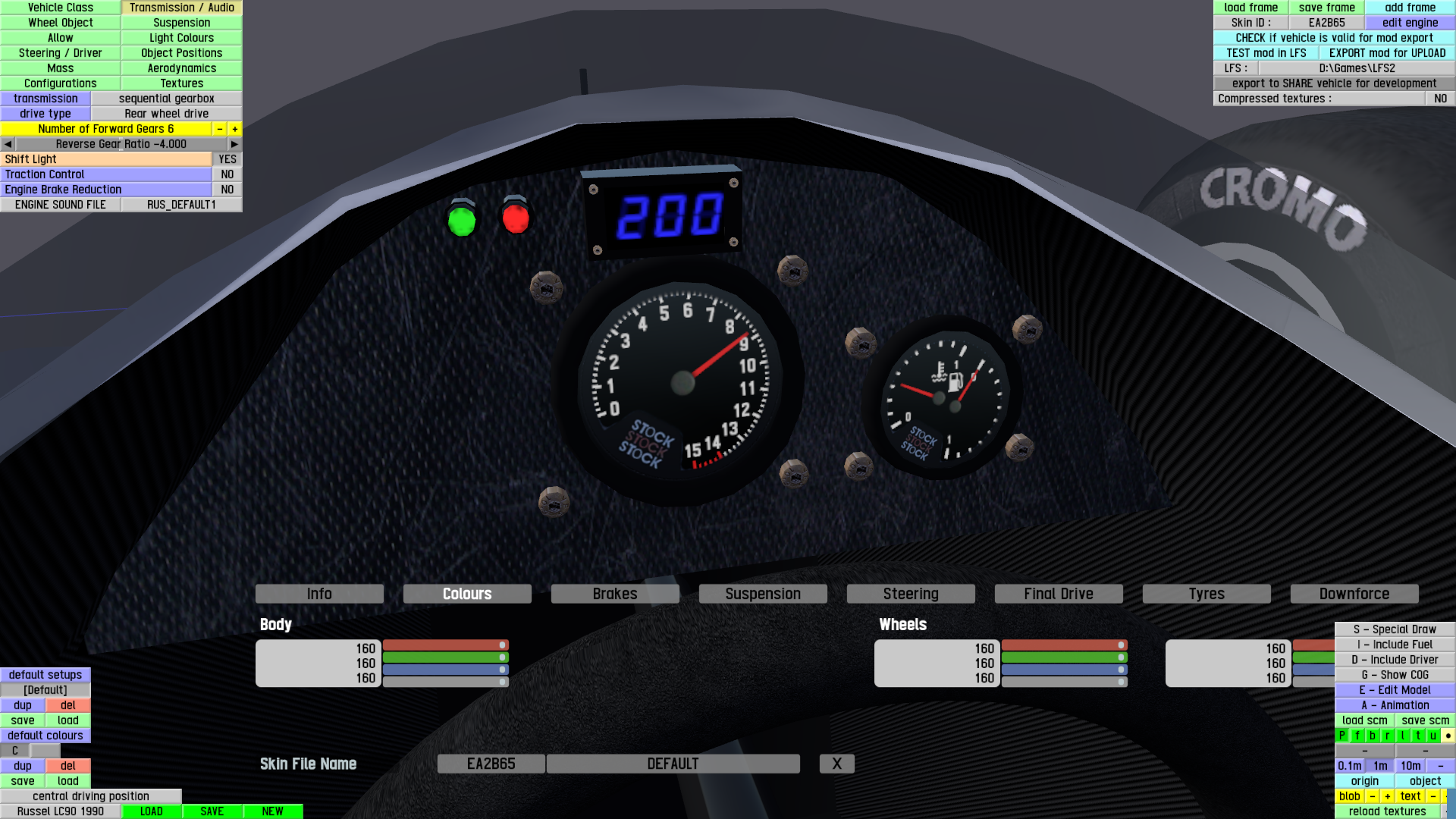Screen dimensions: 1456x819
Task: Change the LFS path D:\Games\LFS2
Action: point(1357,68)
